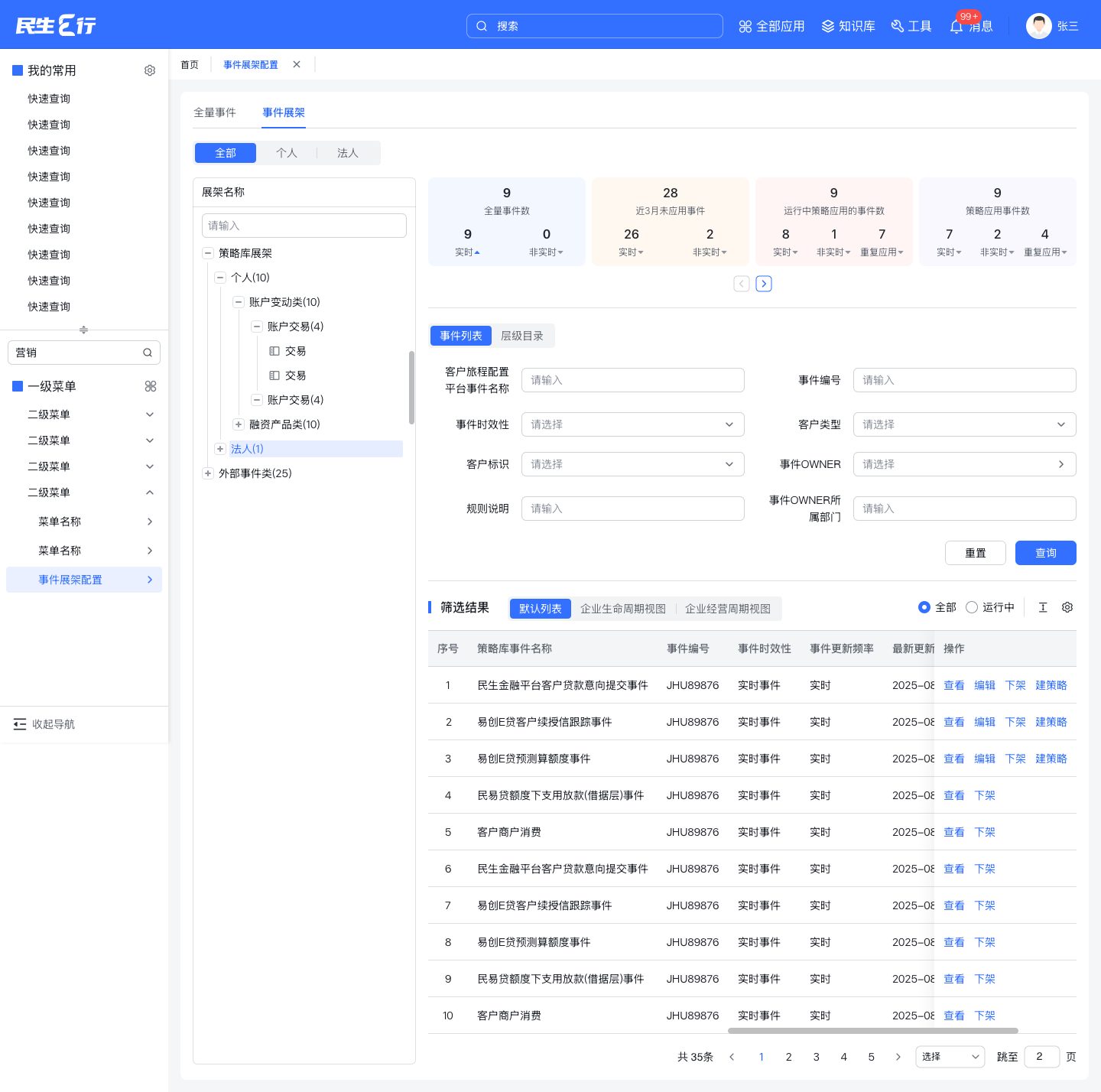
Task: Click 建策略 in row 1
Action: point(1051,685)
